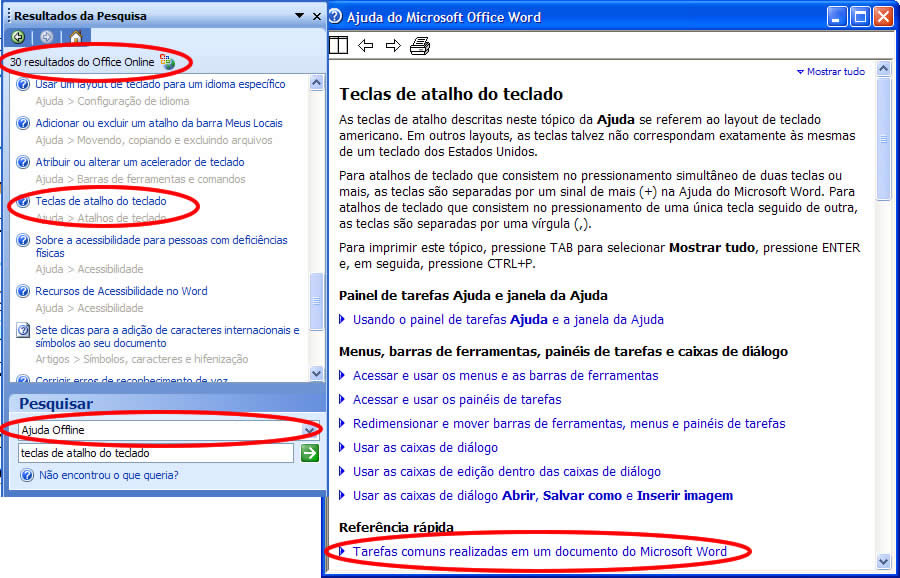Click the 'Pesquisar' section title
900x578 pixels.
click(x=56, y=404)
